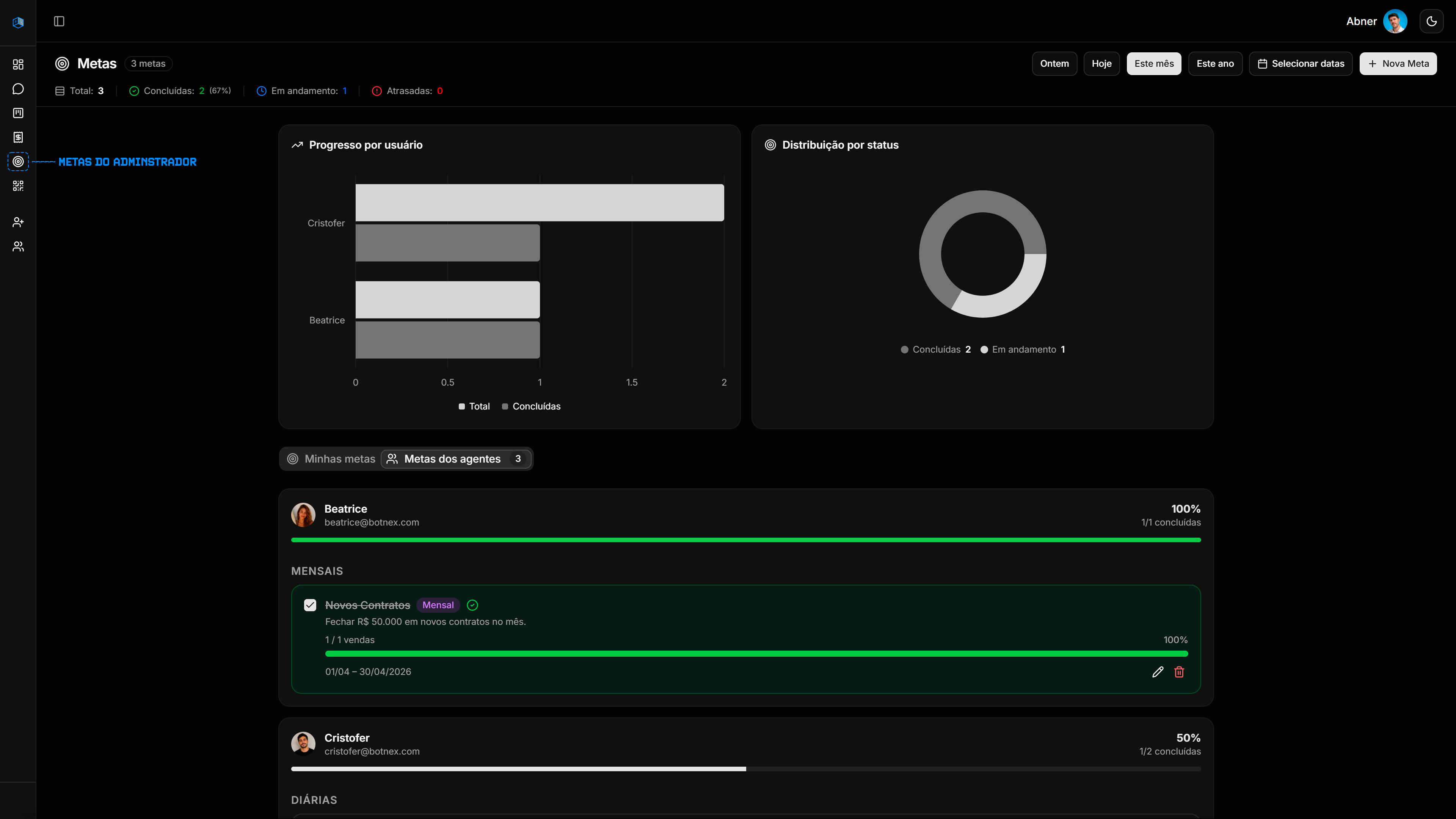This screenshot has width=1456, height=819.
Task: Delete Novos Contratos goal with trash icon
Action: pos(1179,672)
